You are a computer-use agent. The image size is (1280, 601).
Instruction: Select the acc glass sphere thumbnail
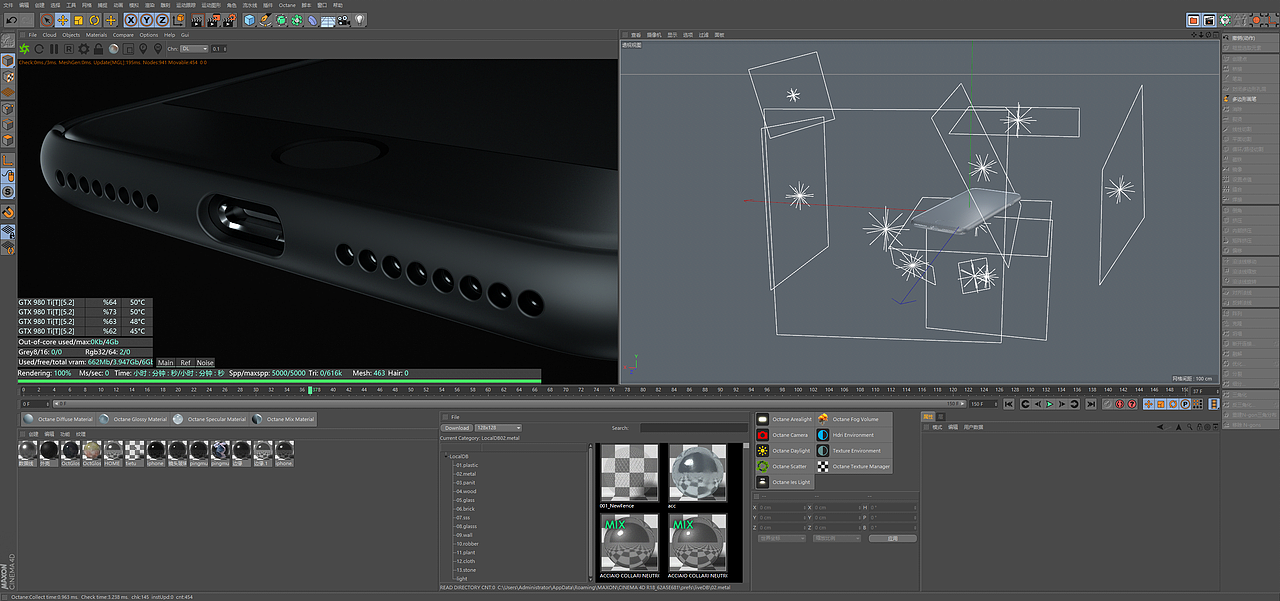click(x=696, y=473)
